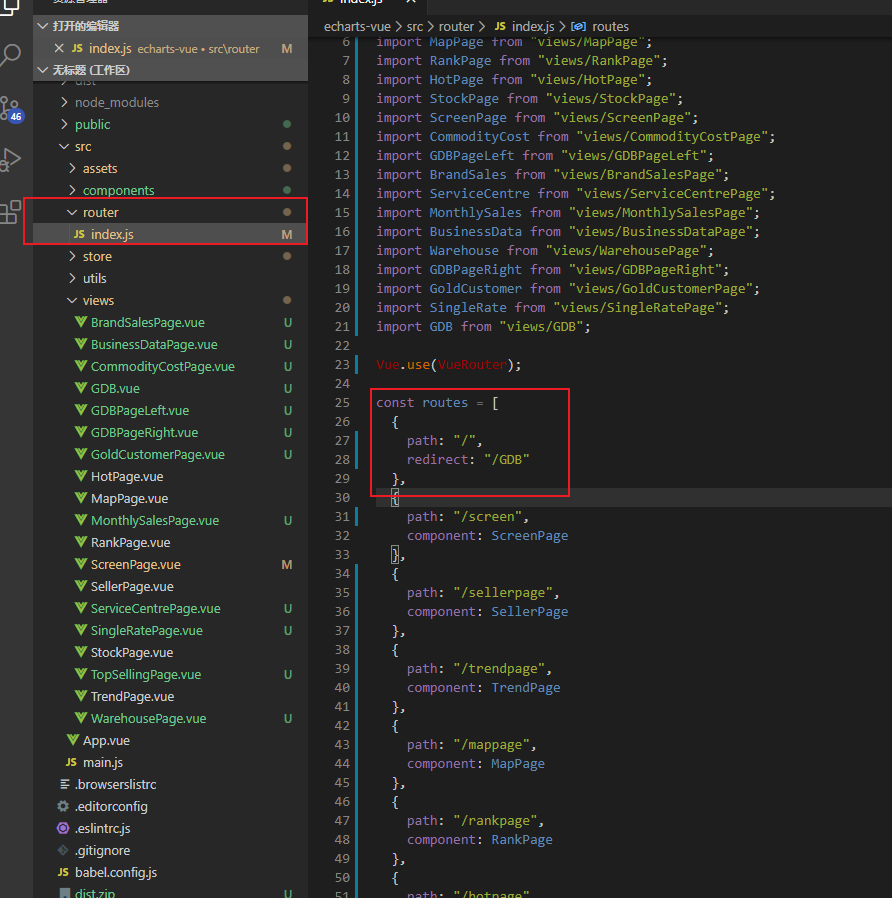Click RankPage component on line 48

pos(522,840)
